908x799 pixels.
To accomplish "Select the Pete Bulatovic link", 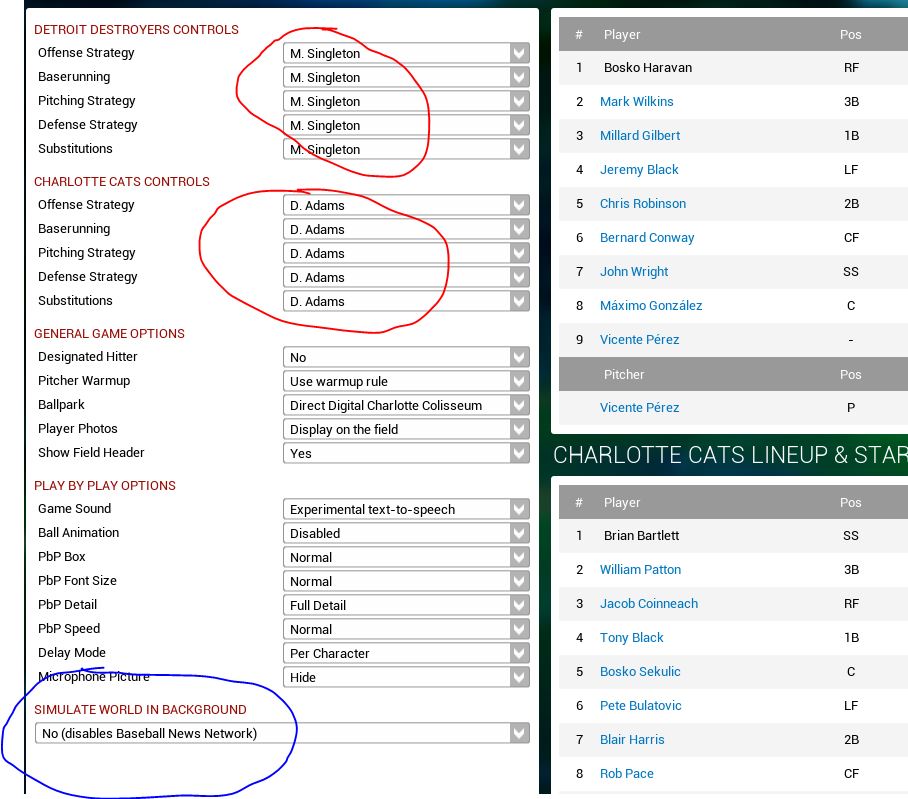I will 640,706.
